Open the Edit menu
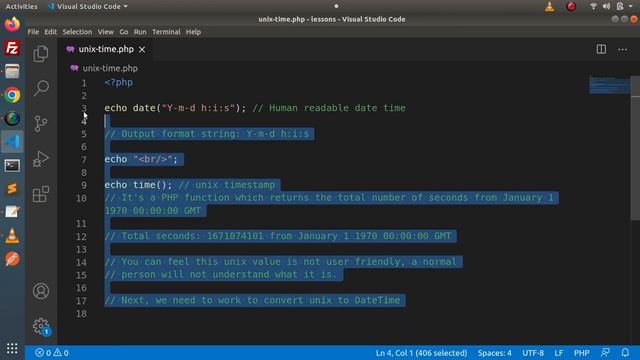Viewport: 640px width, 360px height. pos(51,32)
